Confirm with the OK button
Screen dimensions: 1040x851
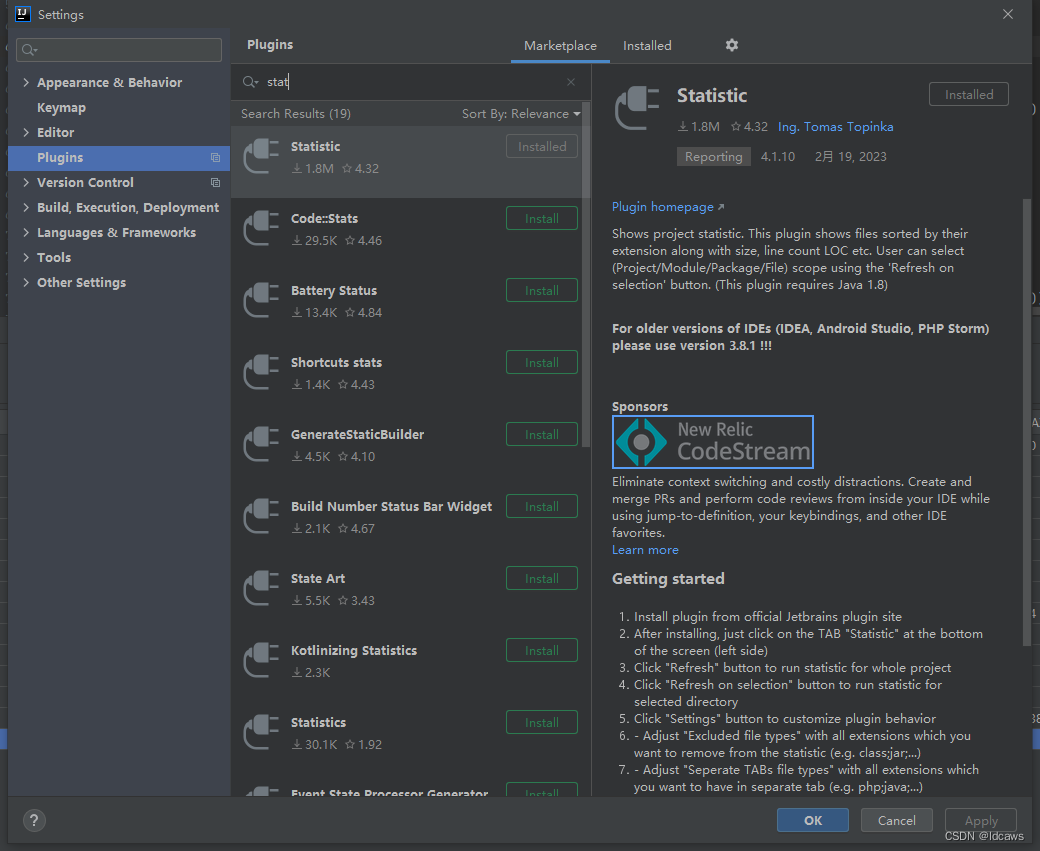click(x=812, y=820)
